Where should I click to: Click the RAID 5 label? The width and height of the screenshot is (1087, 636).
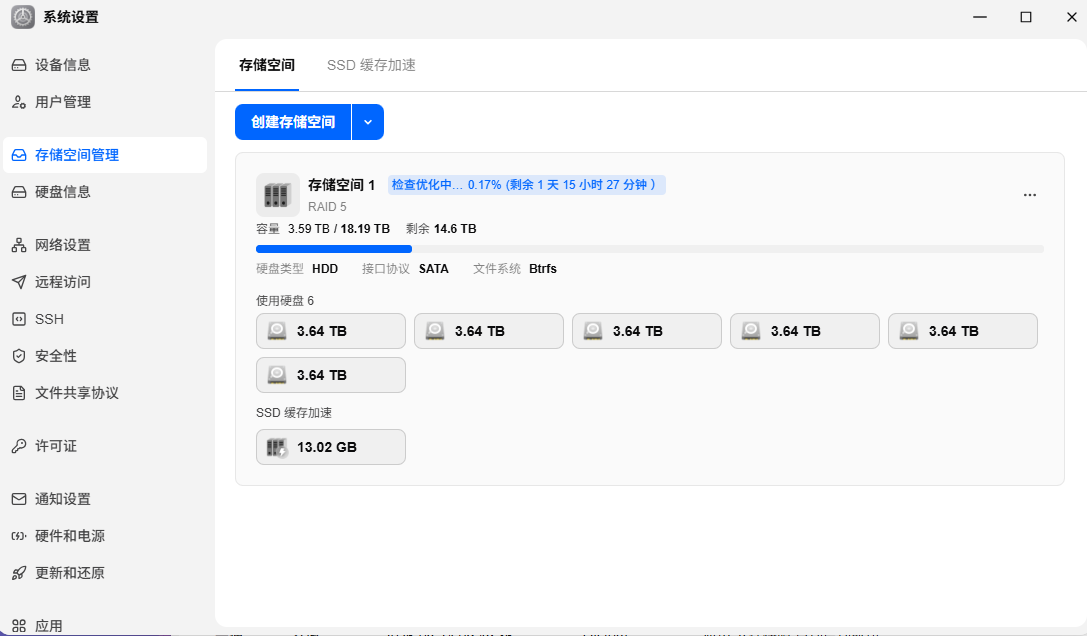327,207
